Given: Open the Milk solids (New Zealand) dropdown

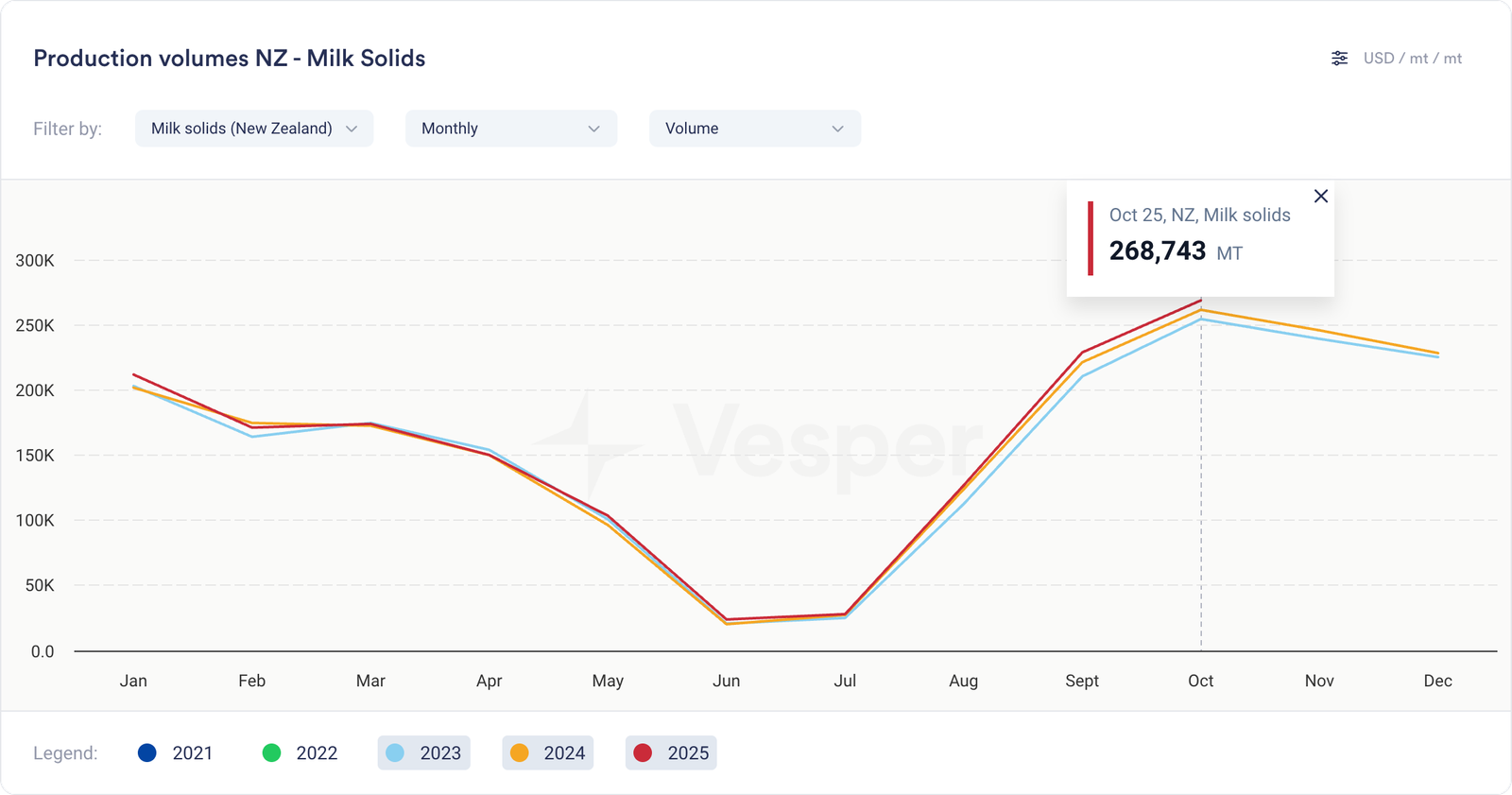Looking at the screenshot, I should pos(254,129).
